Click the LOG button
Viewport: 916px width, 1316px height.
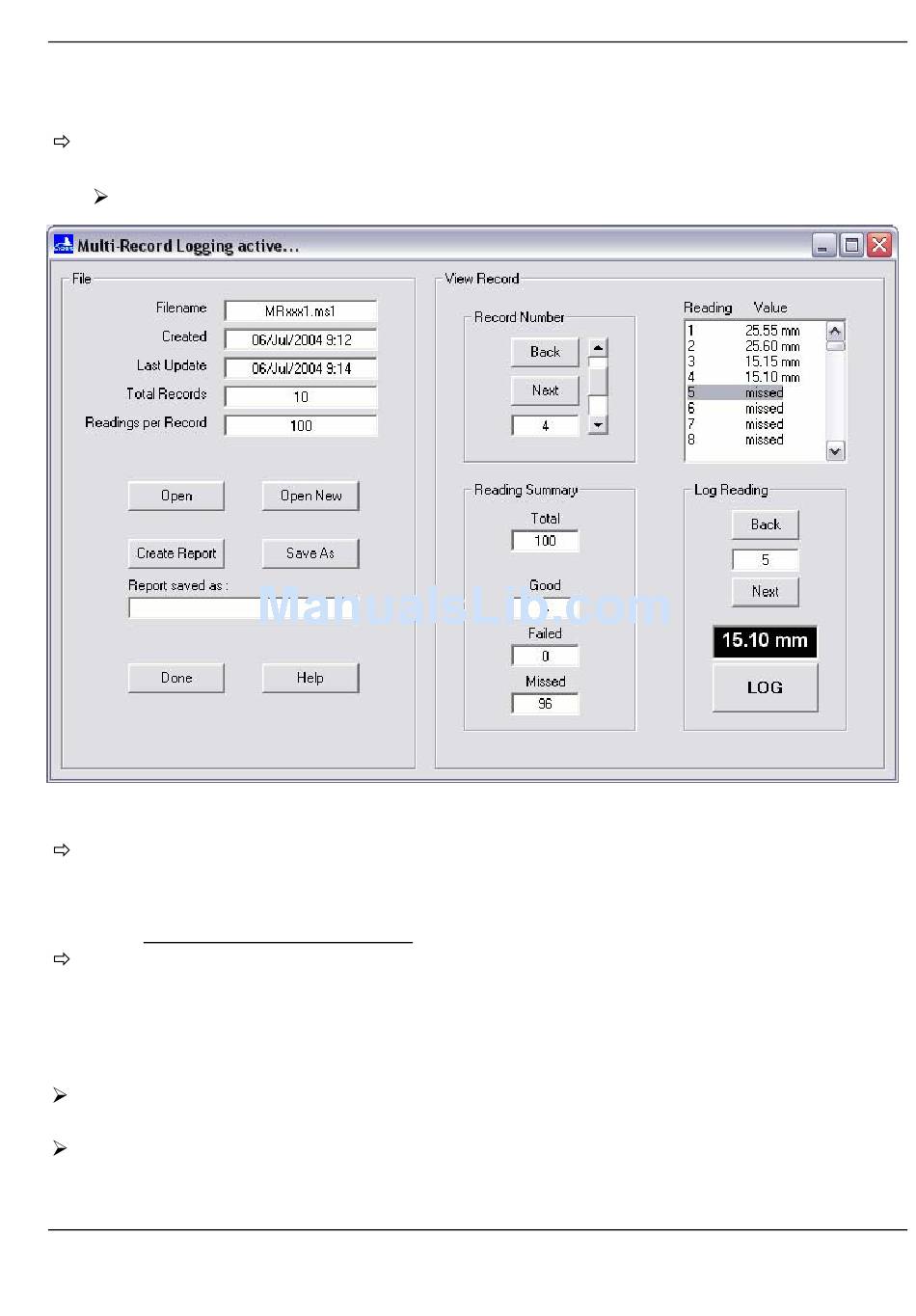coord(766,687)
